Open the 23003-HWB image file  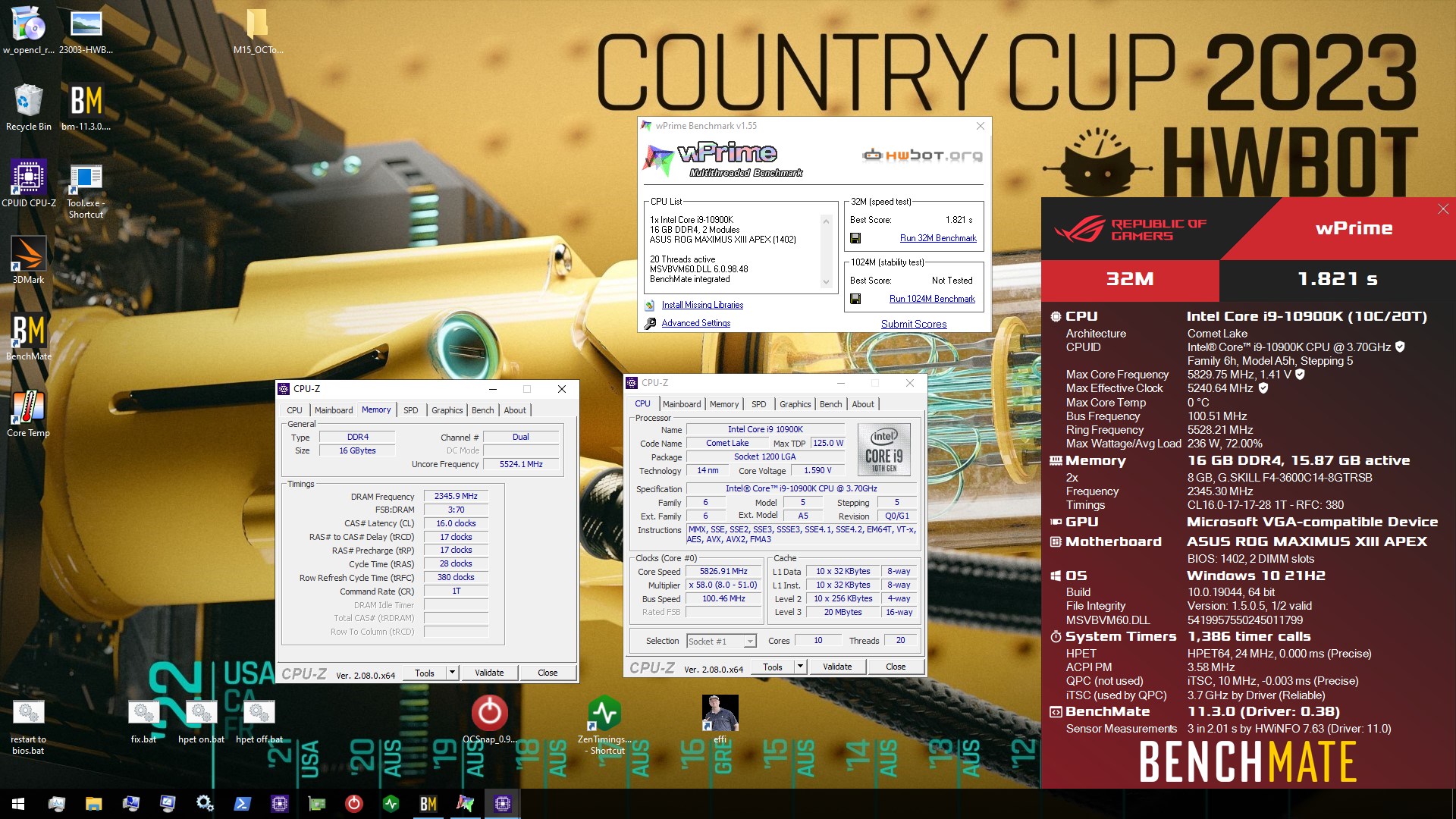pyautogui.click(x=86, y=30)
